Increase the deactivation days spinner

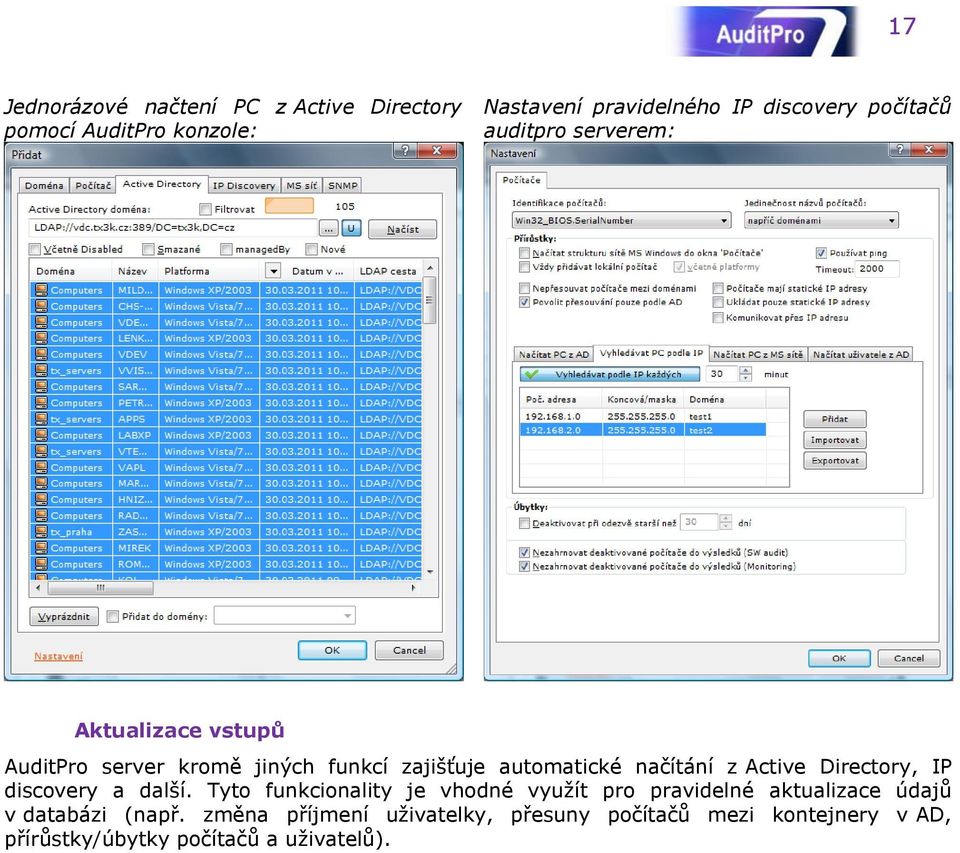click(726, 518)
